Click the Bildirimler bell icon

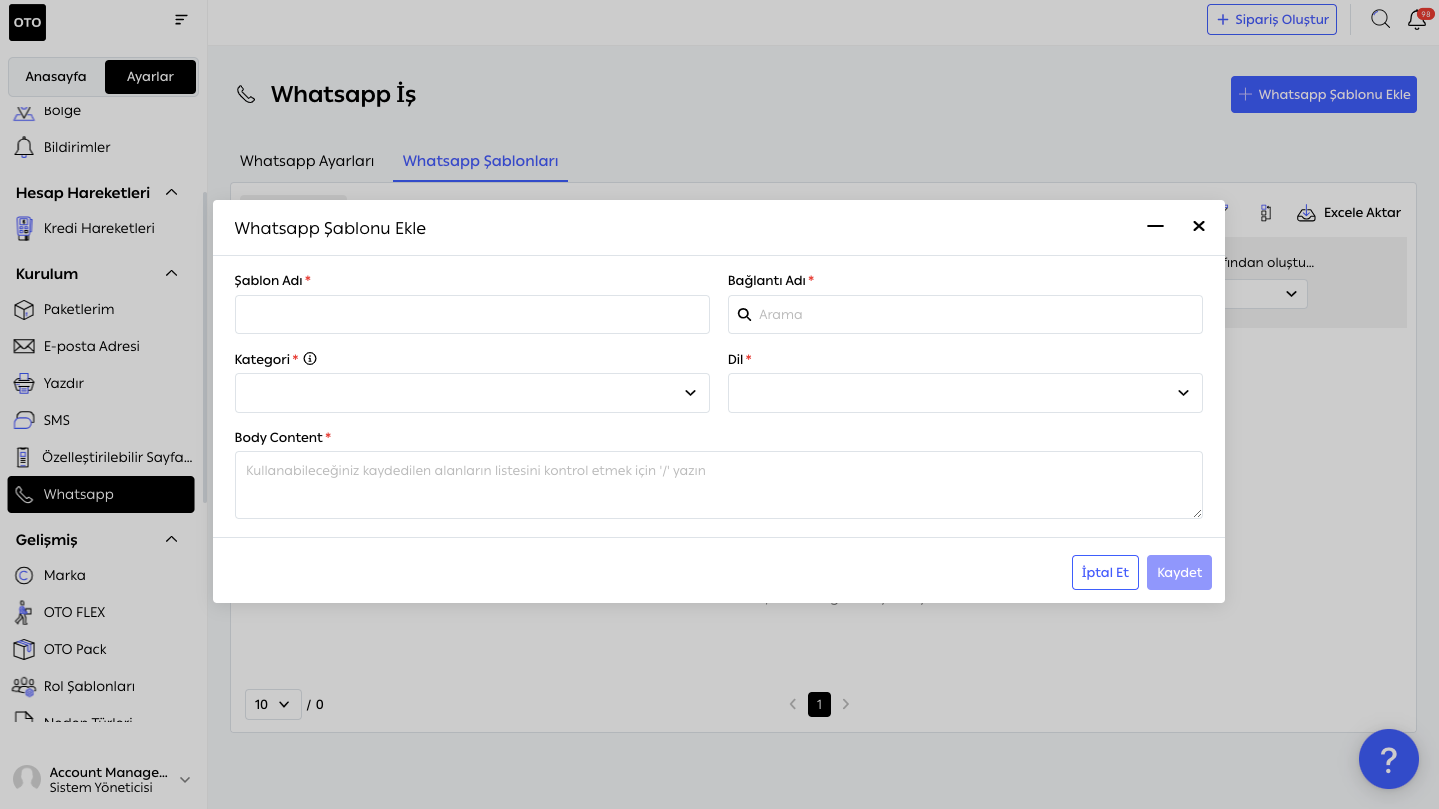pyautogui.click(x=24, y=147)
